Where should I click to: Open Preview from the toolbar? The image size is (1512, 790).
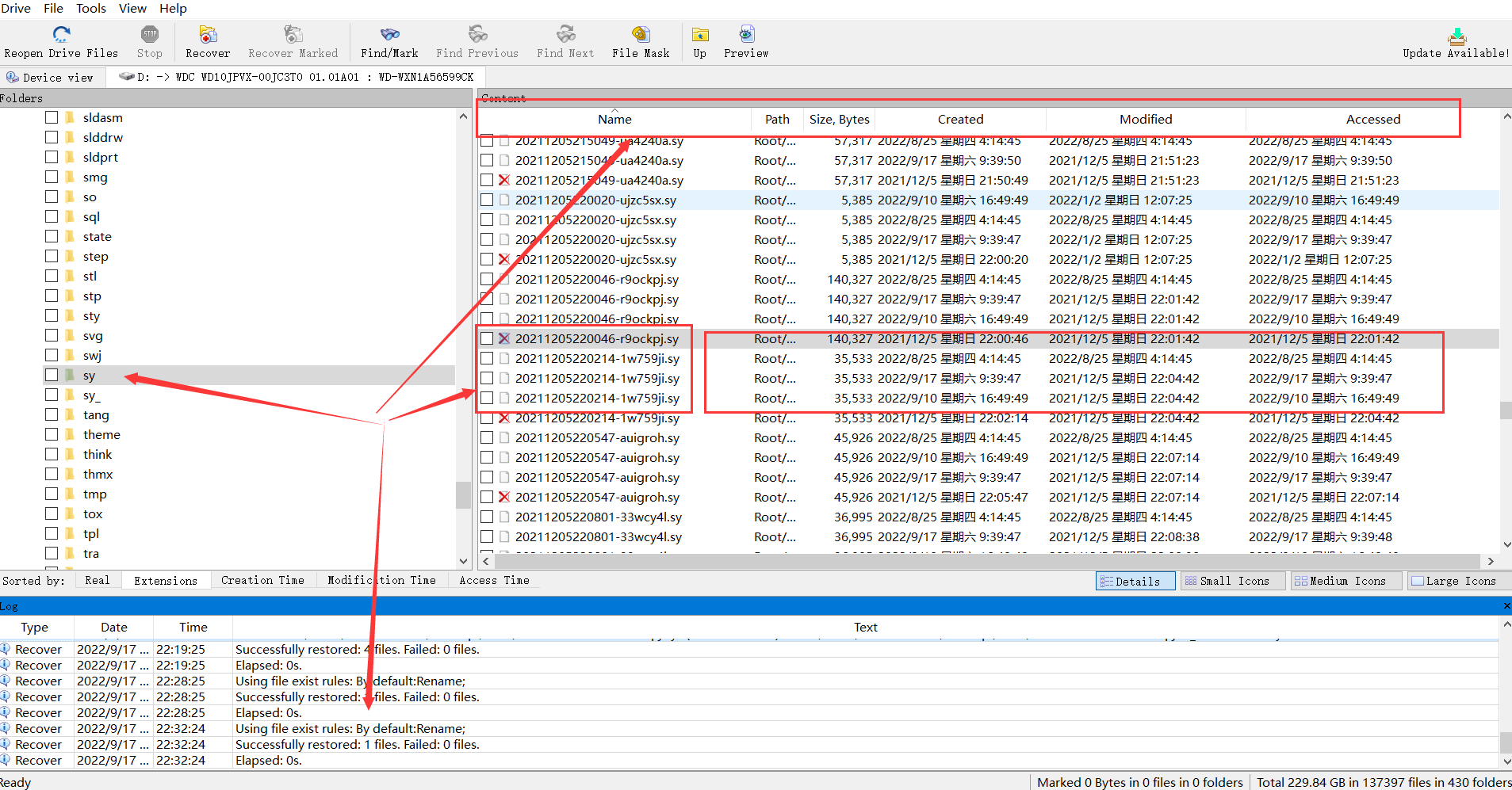pyautogui.click(x=745, y=34)
